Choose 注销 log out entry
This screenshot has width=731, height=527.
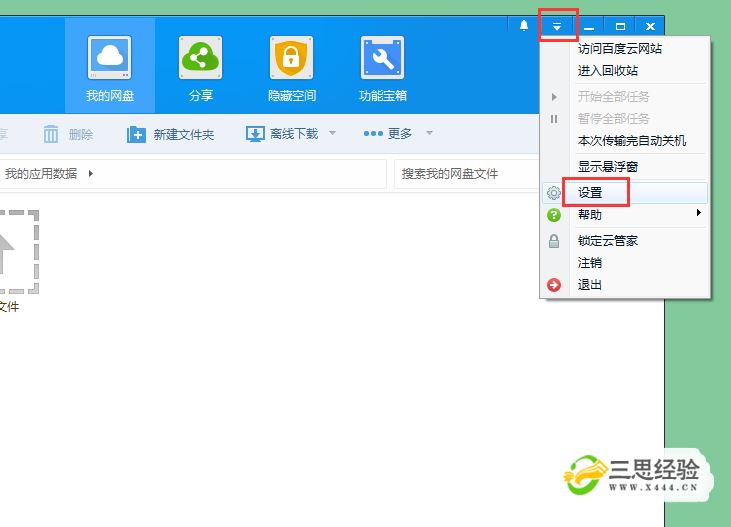(590, 263)
